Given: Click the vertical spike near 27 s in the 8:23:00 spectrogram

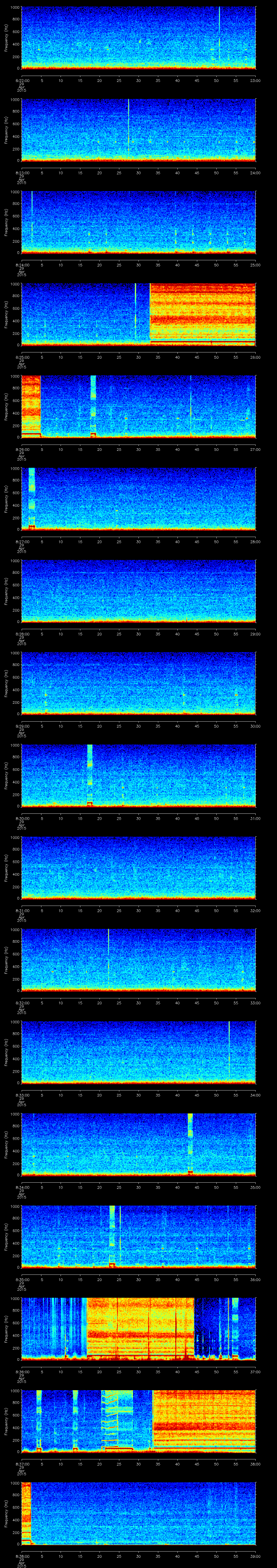Looking at the screenshot, I should point(128,126).
